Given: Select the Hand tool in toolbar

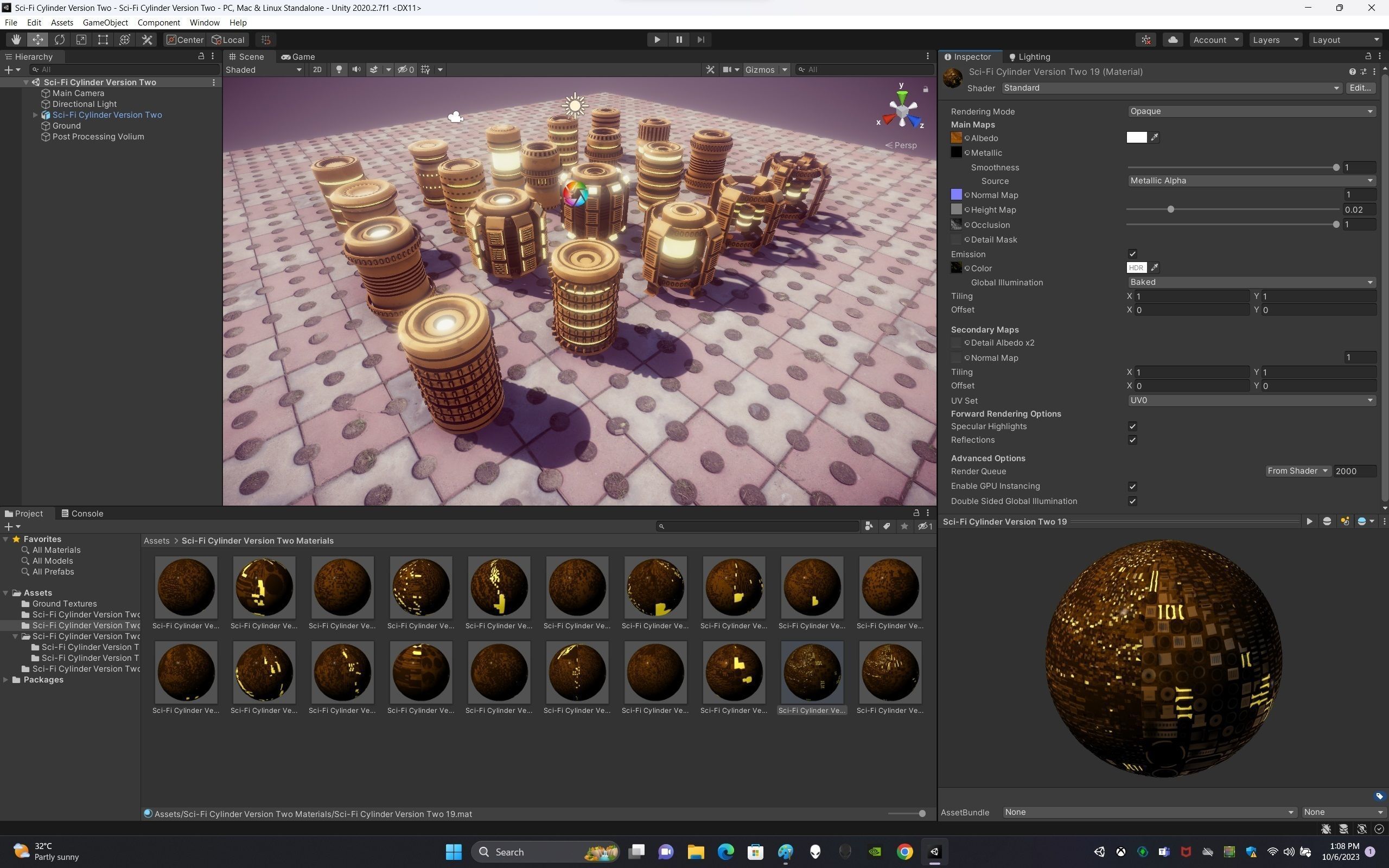Looking at the screenshot, I should pyautogui.click(x=16, y=40).
